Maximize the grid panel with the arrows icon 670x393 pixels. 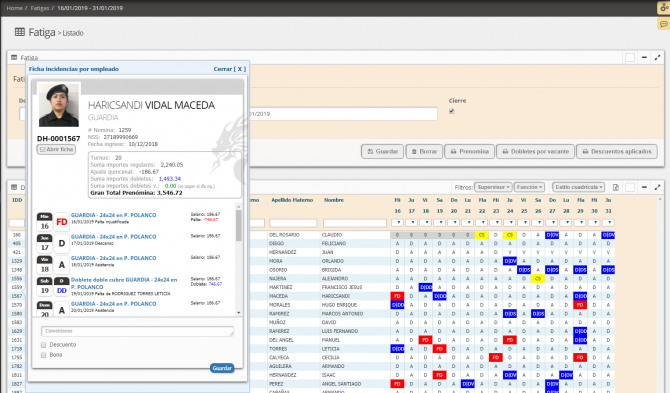(658, 187)
